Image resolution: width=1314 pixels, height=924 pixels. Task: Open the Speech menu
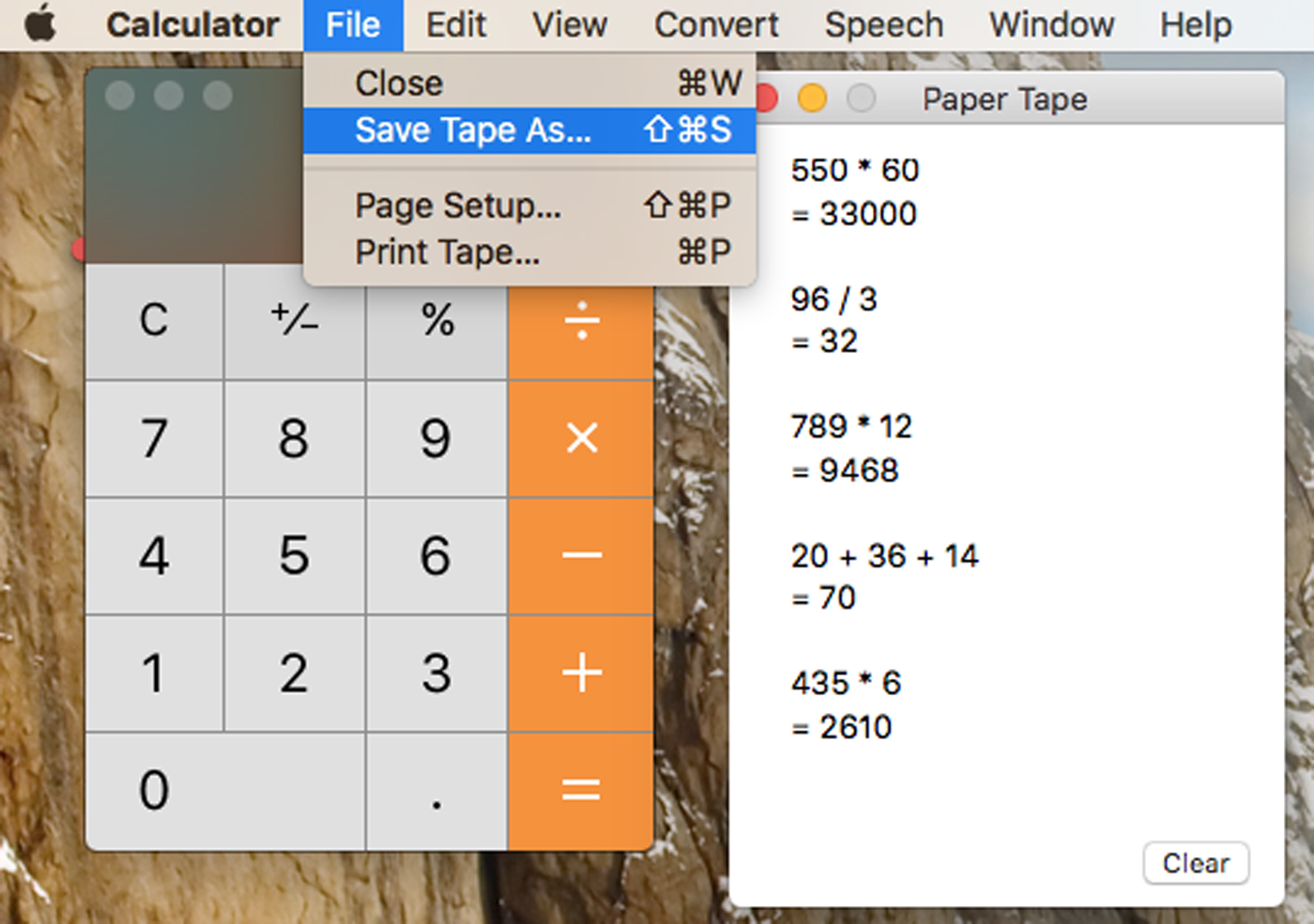click(884, 24)
